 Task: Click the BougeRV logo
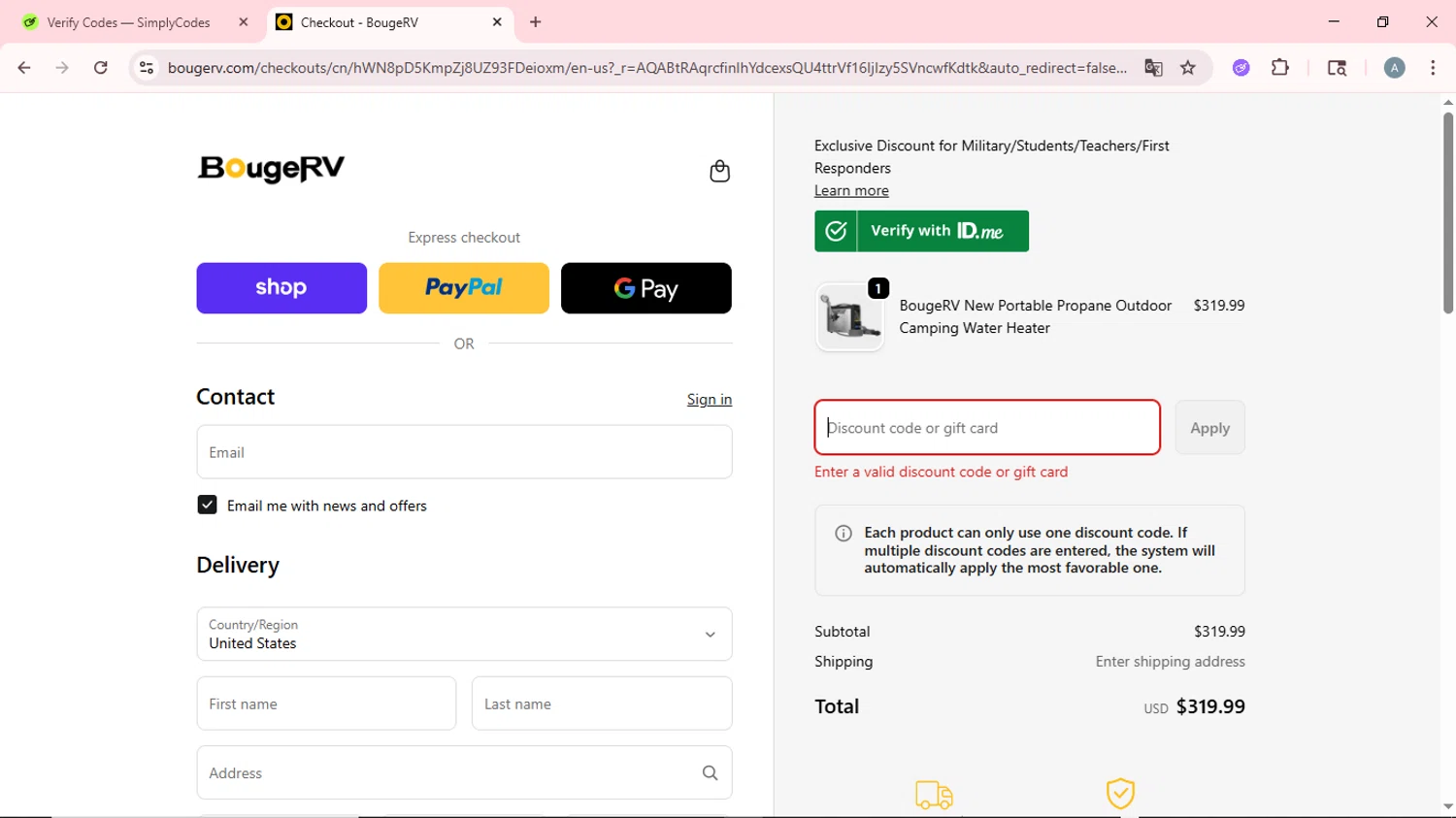[x=271, y=169]
